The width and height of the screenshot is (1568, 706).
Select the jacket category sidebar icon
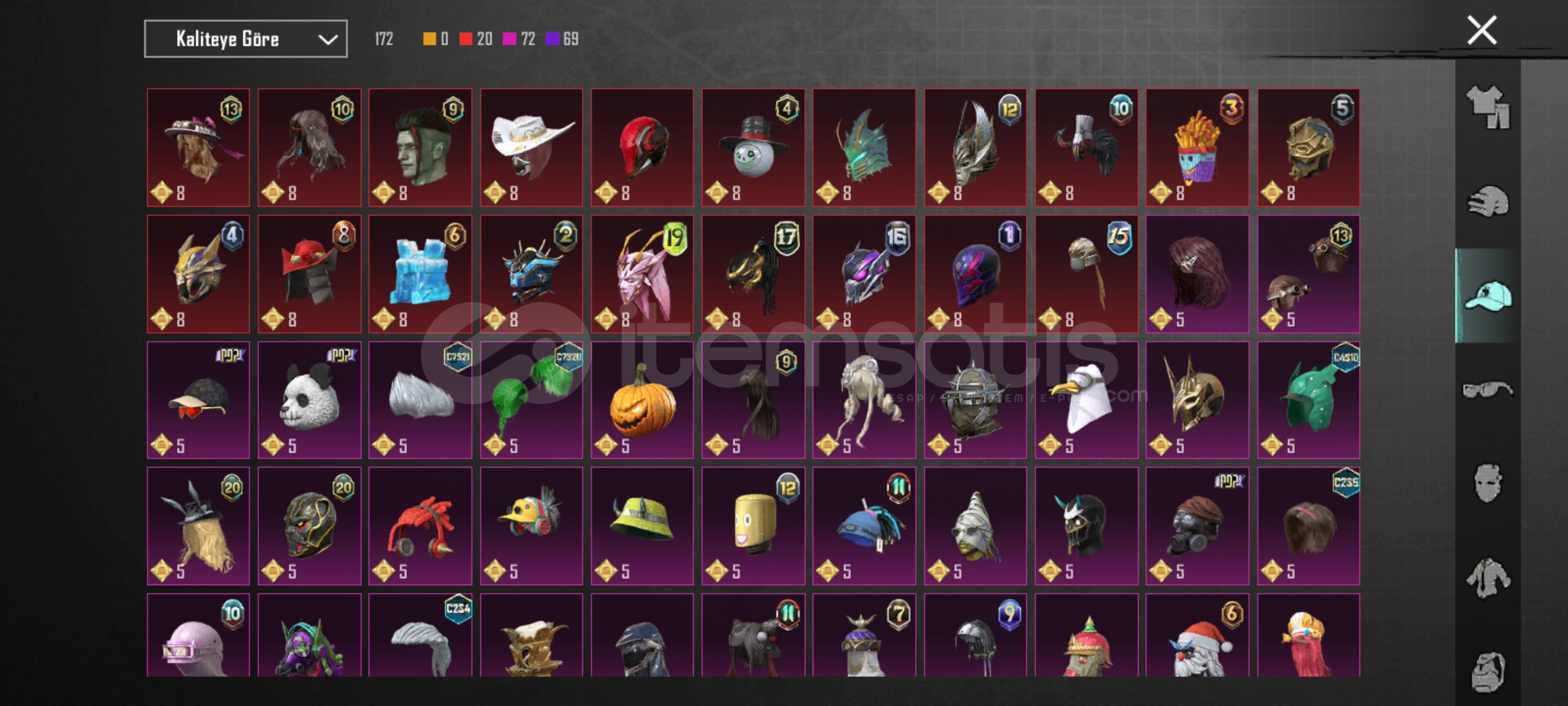pos(1488,578)
